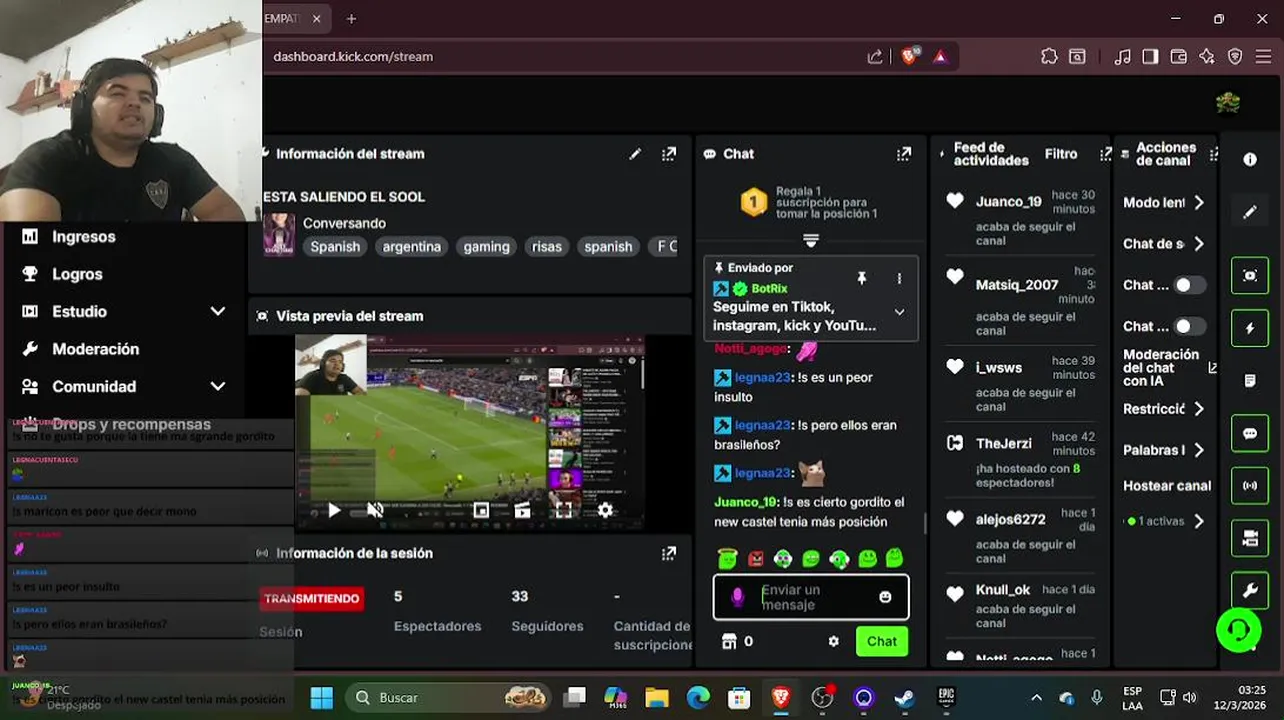This screenshot has width=1284, height=720.
Task: Pop out the Información de la sesión panel
Action: 669,553
